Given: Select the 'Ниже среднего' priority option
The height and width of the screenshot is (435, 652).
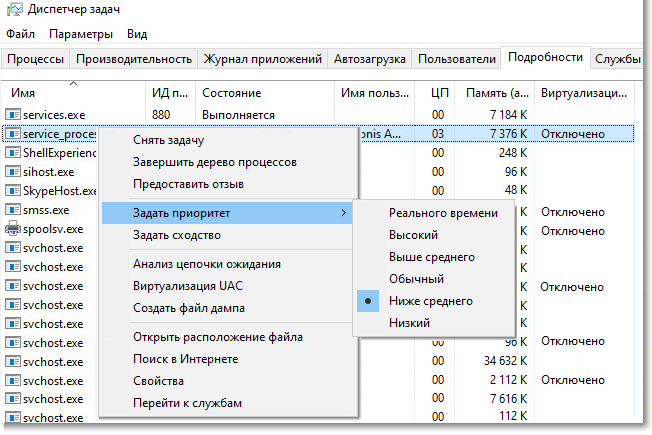Looking at the screenshot, I should point(431,301).
